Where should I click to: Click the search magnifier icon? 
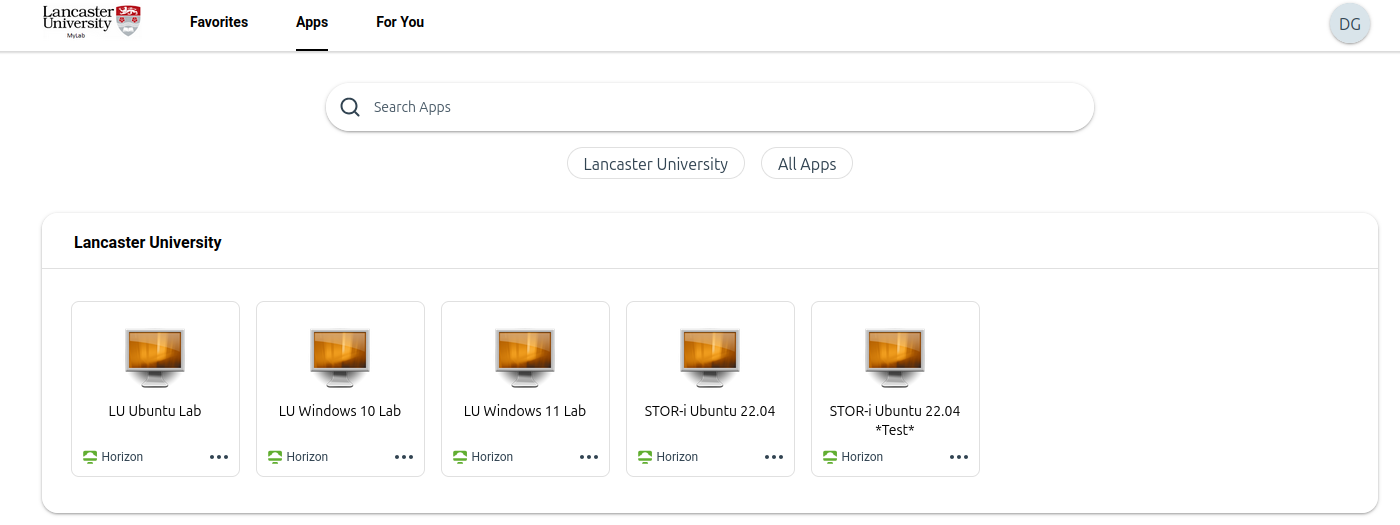pyautogui.click(x=350, y=107)
